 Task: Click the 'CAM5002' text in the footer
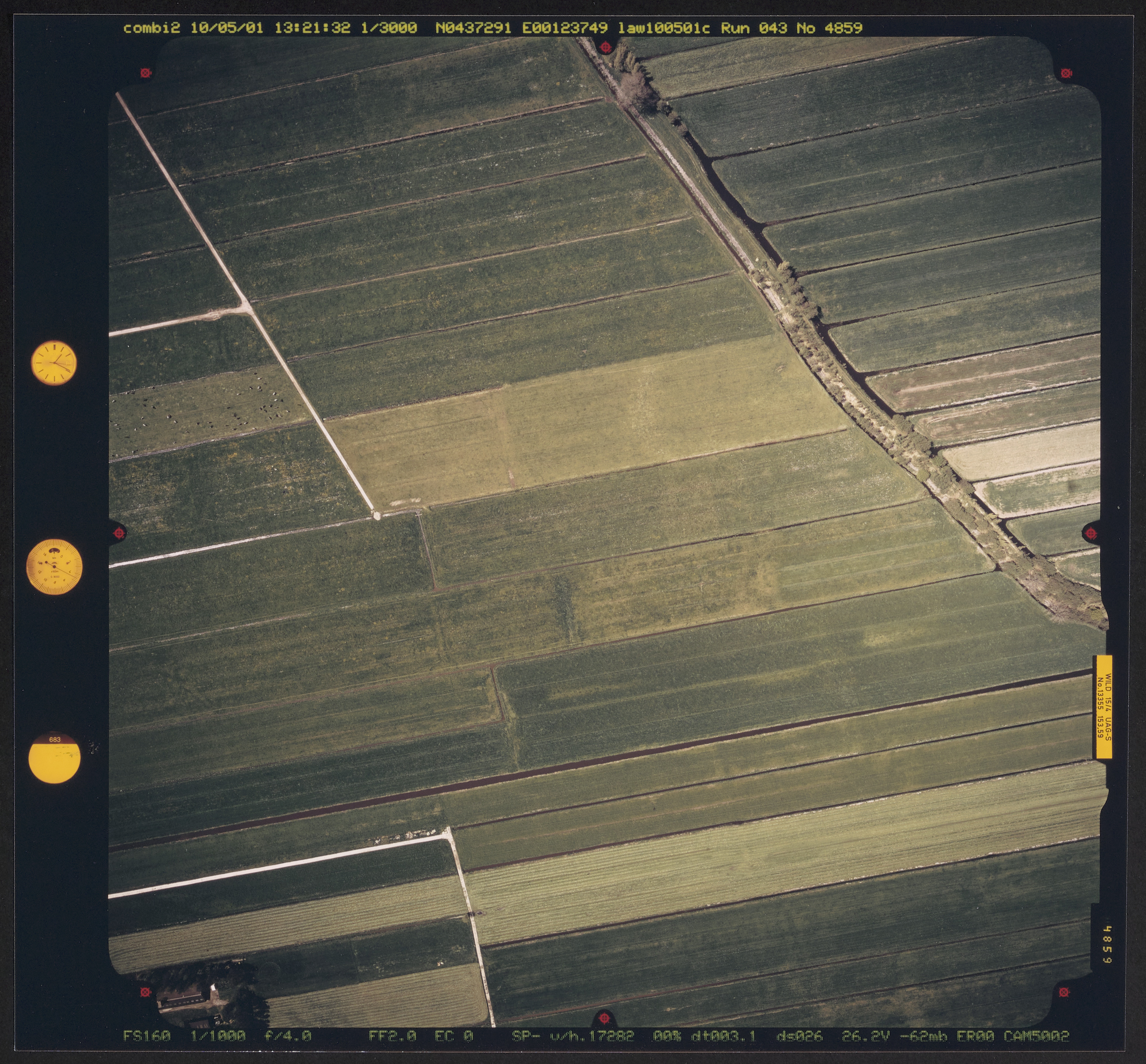1037,1036
